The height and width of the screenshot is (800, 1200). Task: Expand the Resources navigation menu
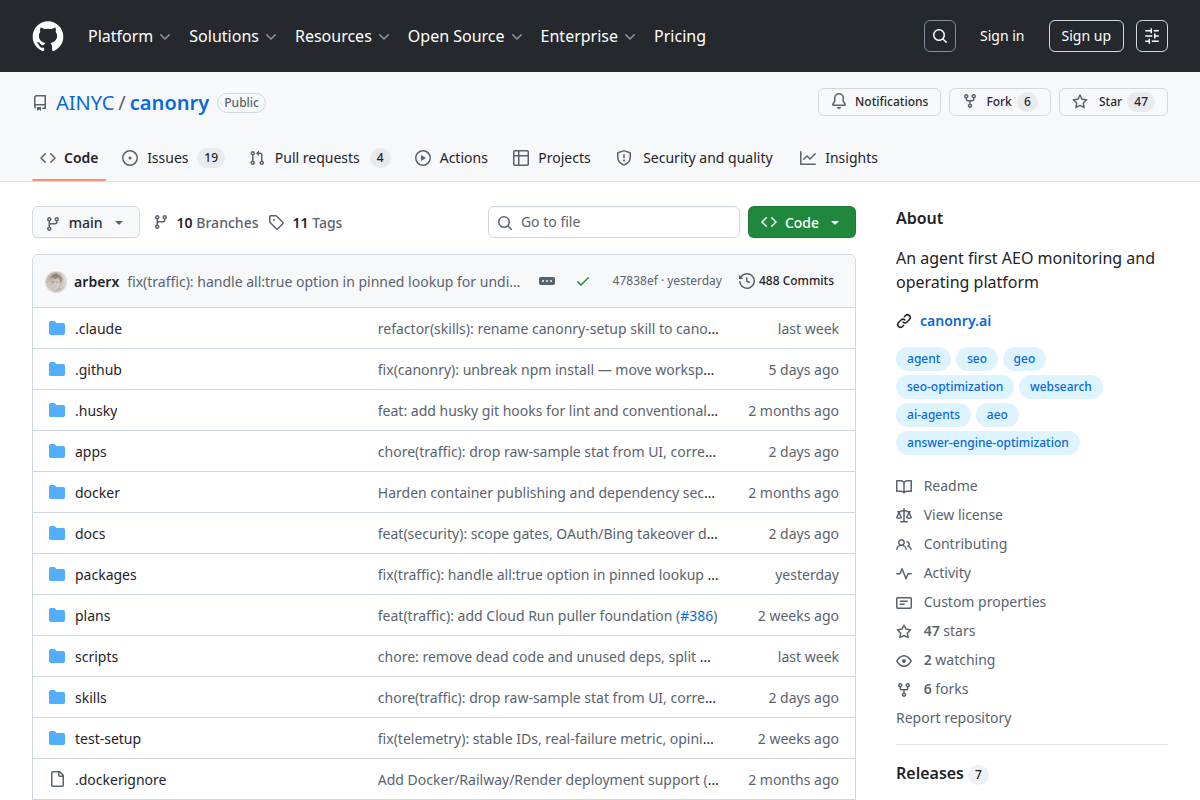click(x=341, y=36)
